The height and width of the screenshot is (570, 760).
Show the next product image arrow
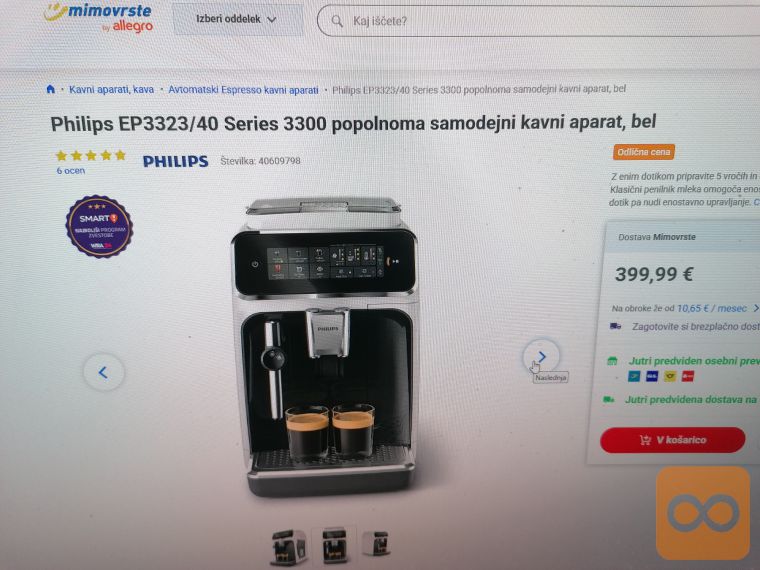click(541, 357)
